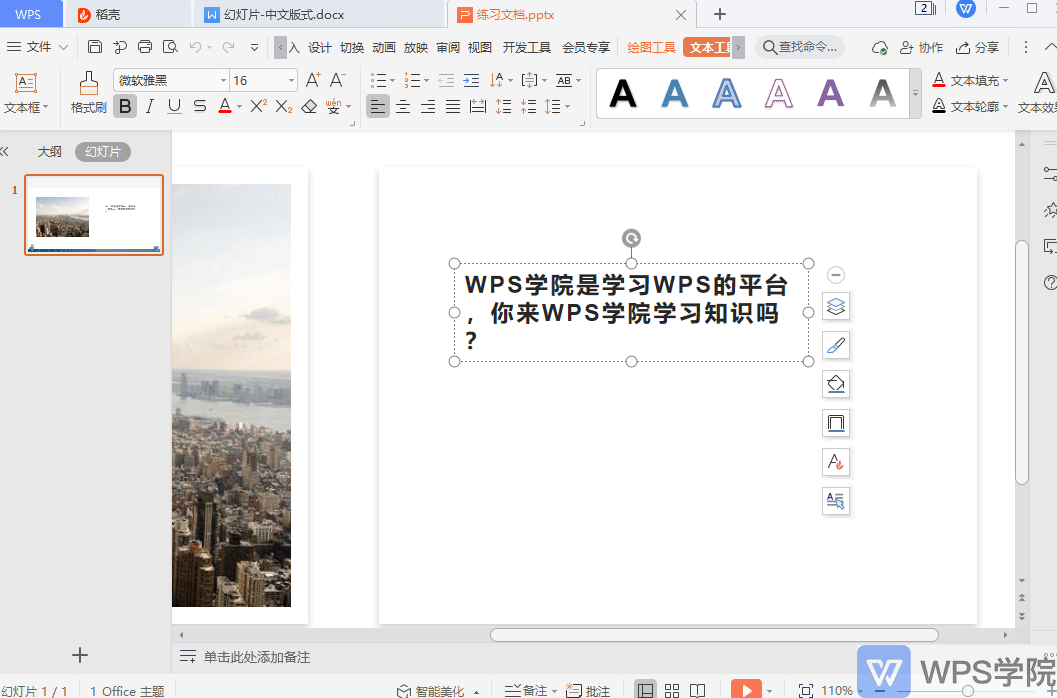Click the Print icon in quick access toolbar

click(145, 47)
